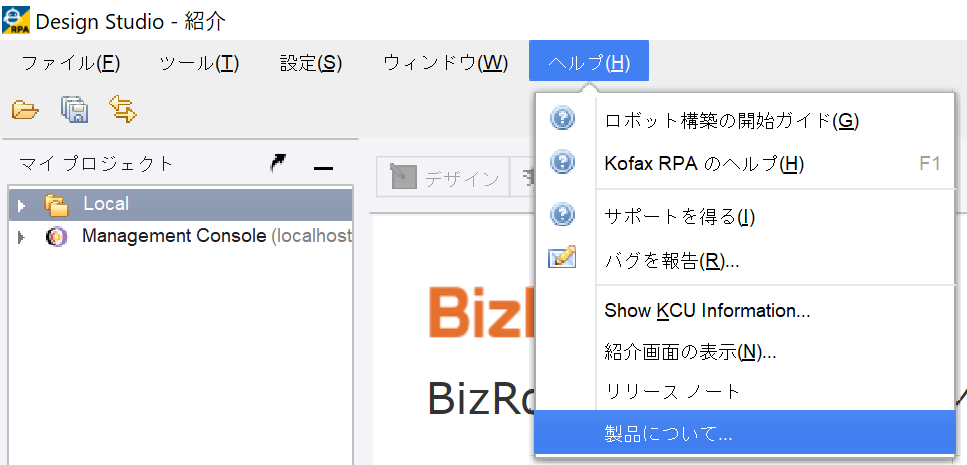Viewport: 967px width, 465px height.
Task: Open Kofax RPA のヘルプ(H) entry
Action: point(744,164)
